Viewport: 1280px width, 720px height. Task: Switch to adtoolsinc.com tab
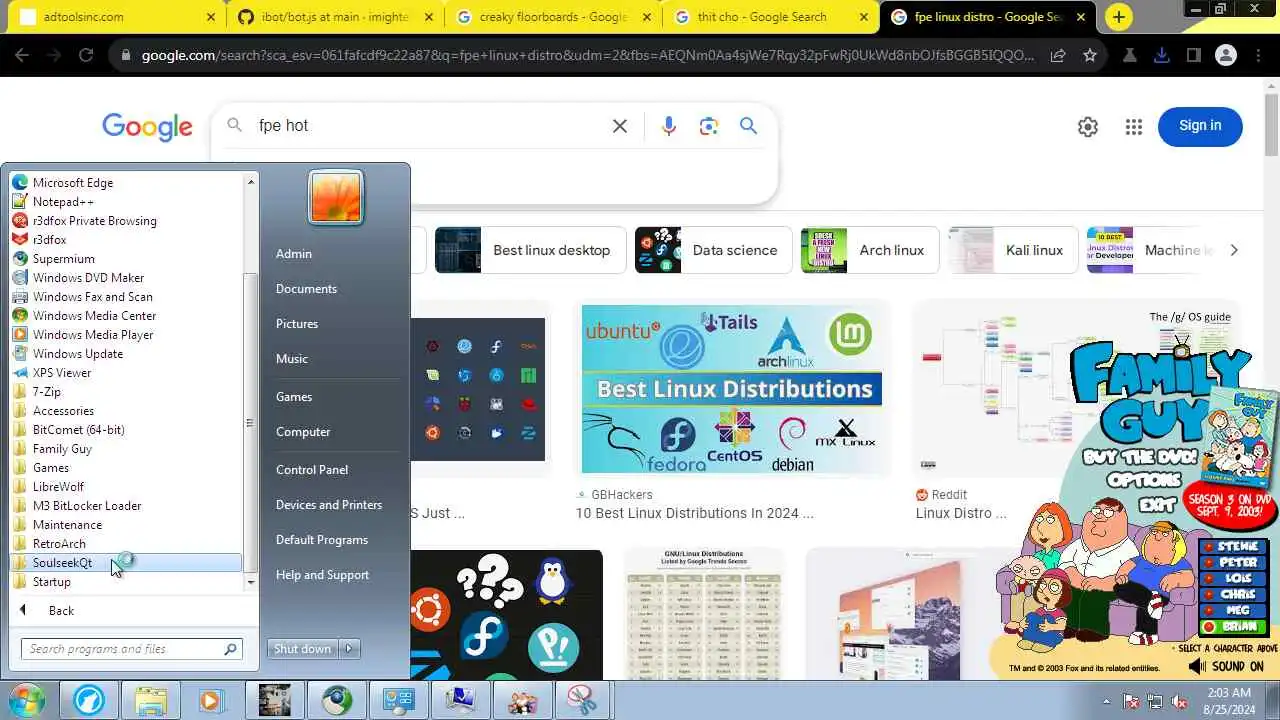(x=118, y=17)
